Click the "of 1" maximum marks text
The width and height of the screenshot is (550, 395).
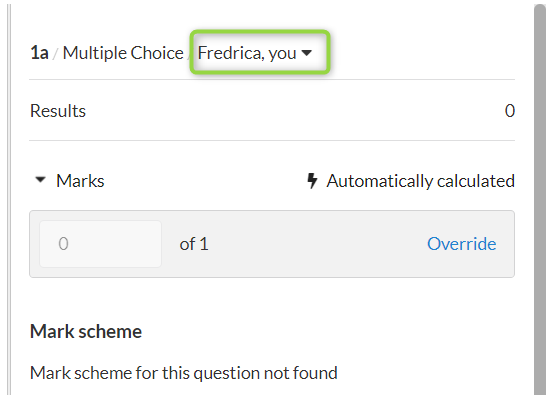(x=194, y=244)
